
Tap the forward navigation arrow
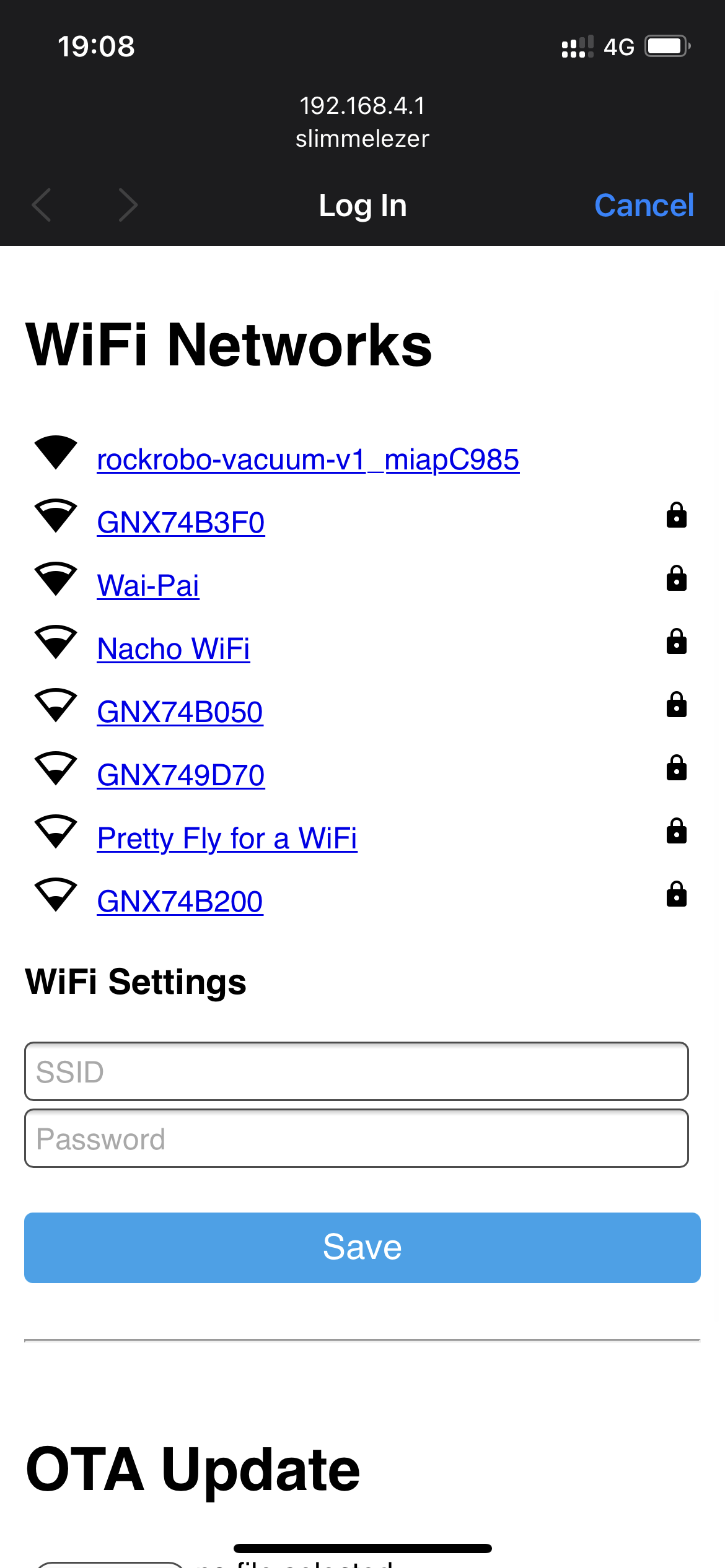point(127,205)
